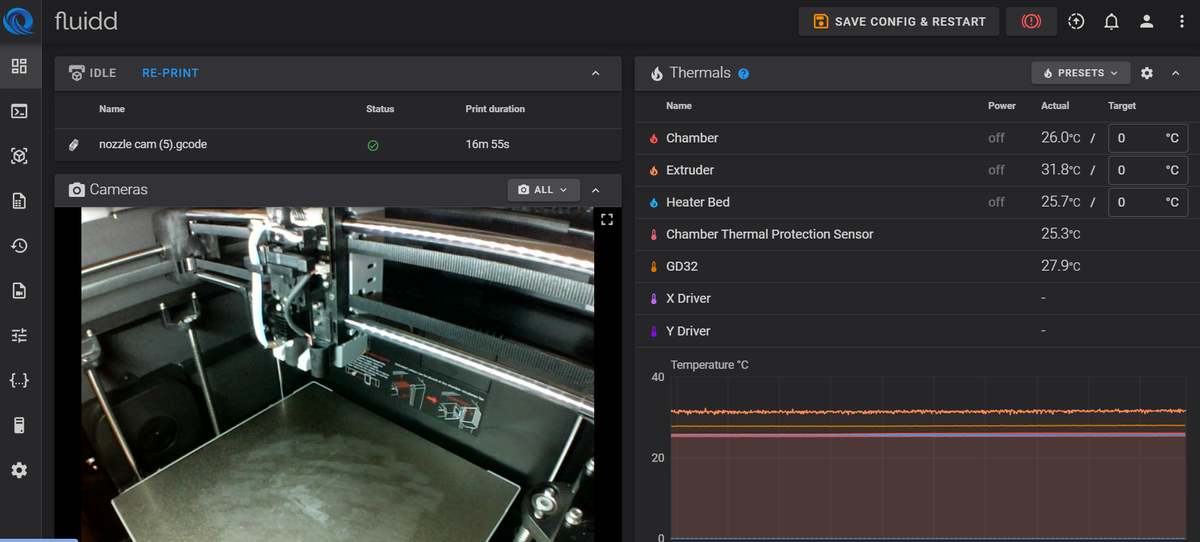Click the RE-PRINT link
Image resolution: width=1200 pixels, height=542 pixels.
click(170, 73)
